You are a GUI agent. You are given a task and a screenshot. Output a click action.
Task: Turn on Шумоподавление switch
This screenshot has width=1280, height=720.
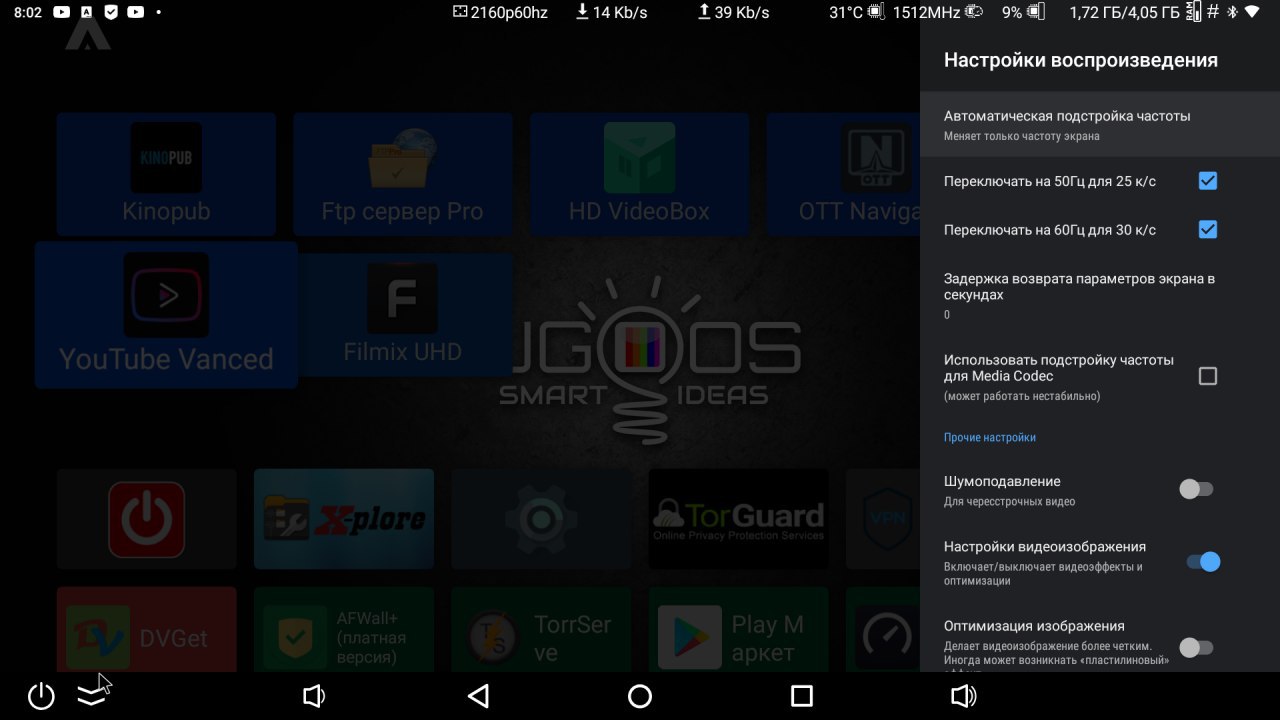pos(1196,489)
